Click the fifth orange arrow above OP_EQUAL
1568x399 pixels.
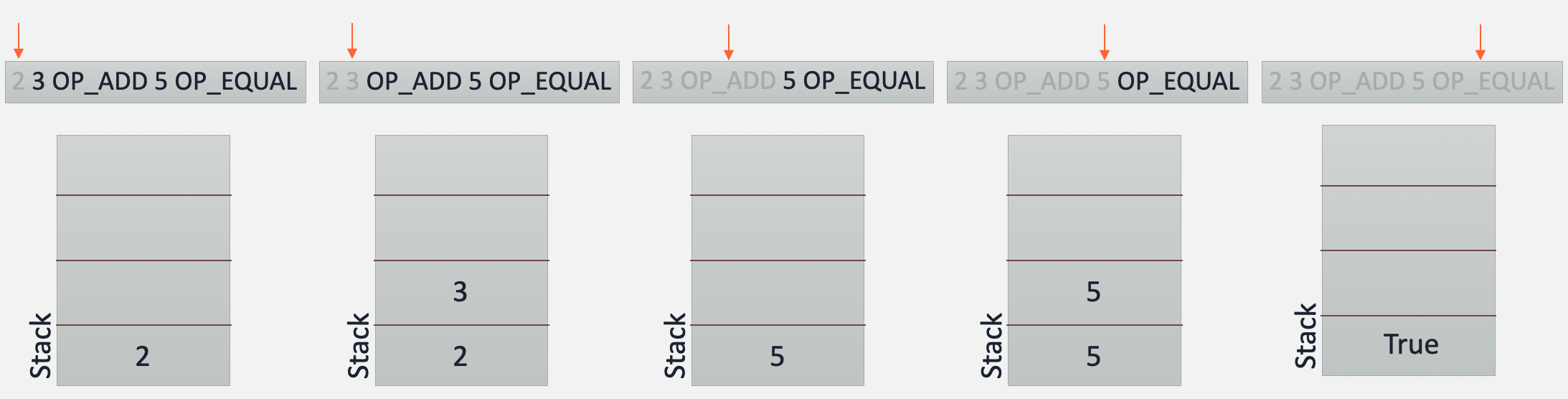pyautogui.click(x=1480, y=42)
